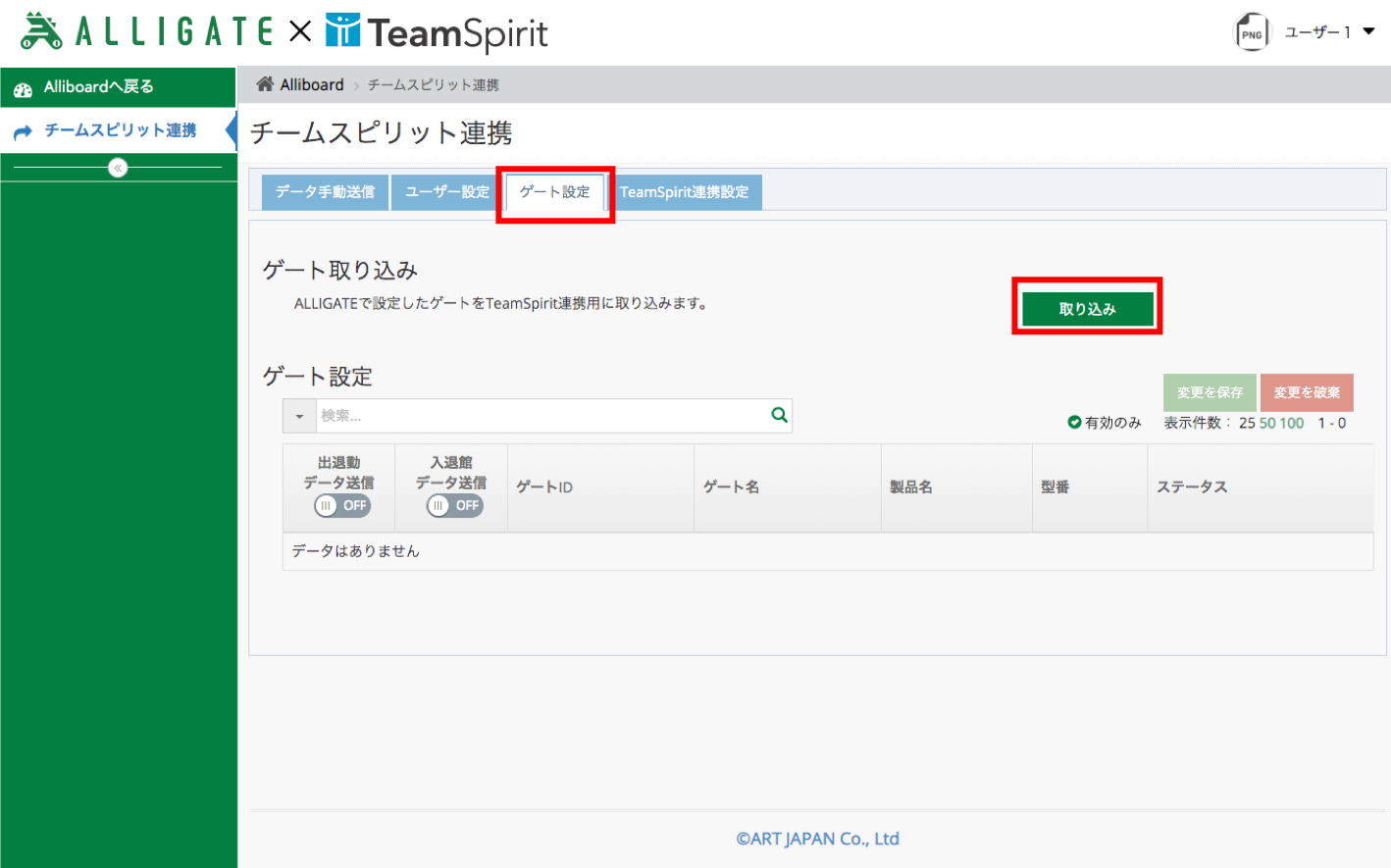This screenshot has width=1391, height=868.
Task: Focus the 検索 text field
Action: click(542, 416)
